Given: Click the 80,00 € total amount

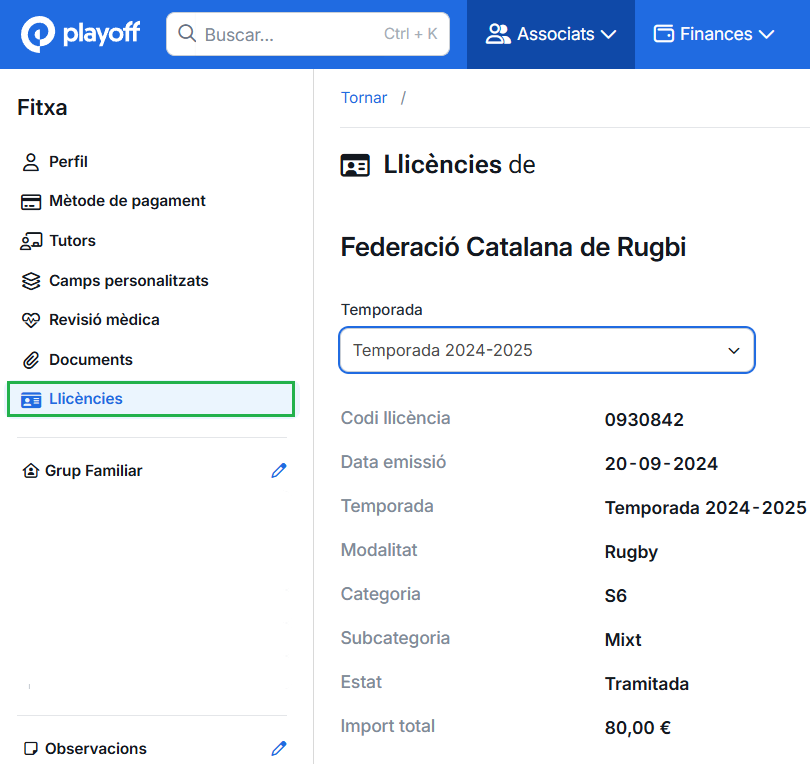Looking at the screenshot, I should pyautogui.click(x=637, y=728).
